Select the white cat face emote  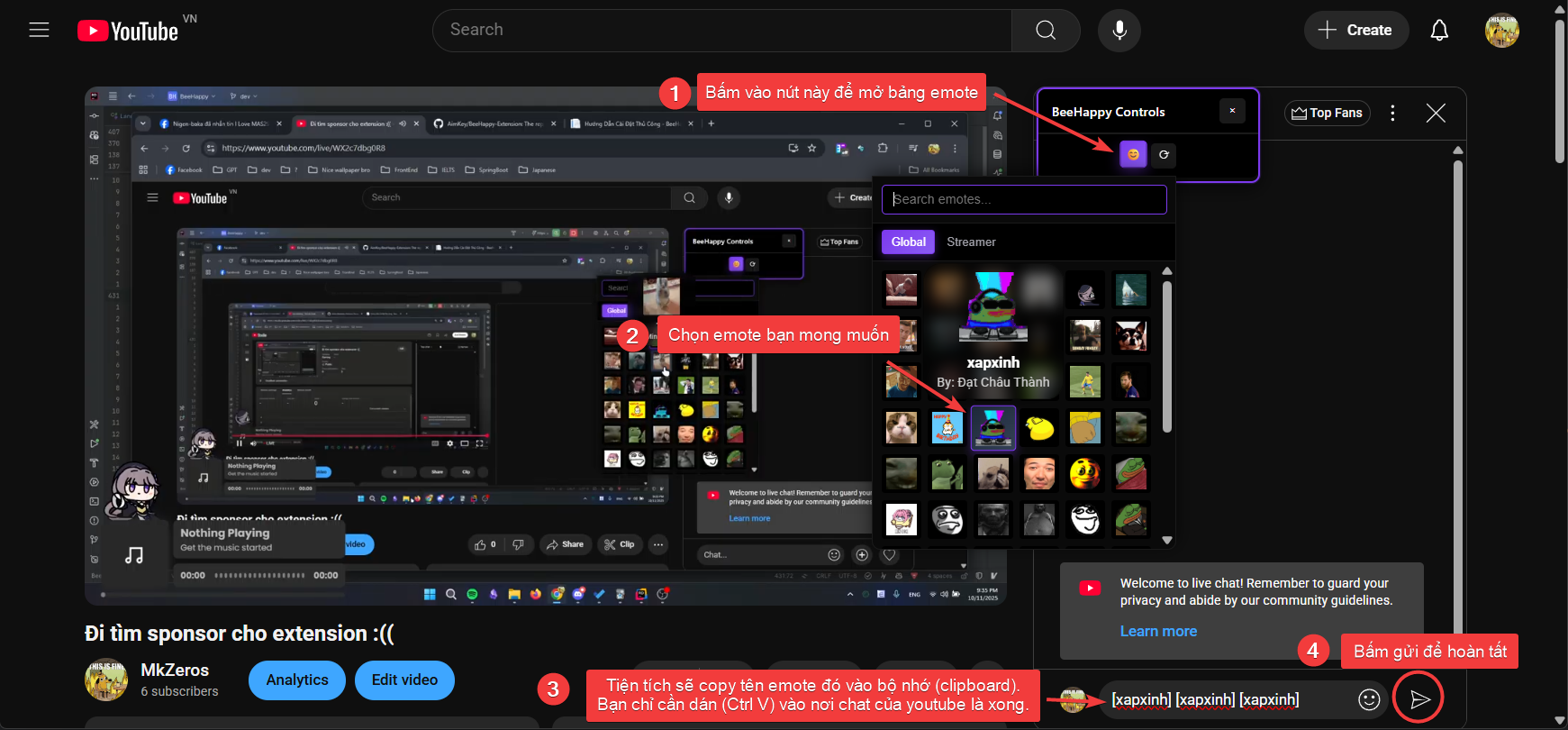pos(901,427)
